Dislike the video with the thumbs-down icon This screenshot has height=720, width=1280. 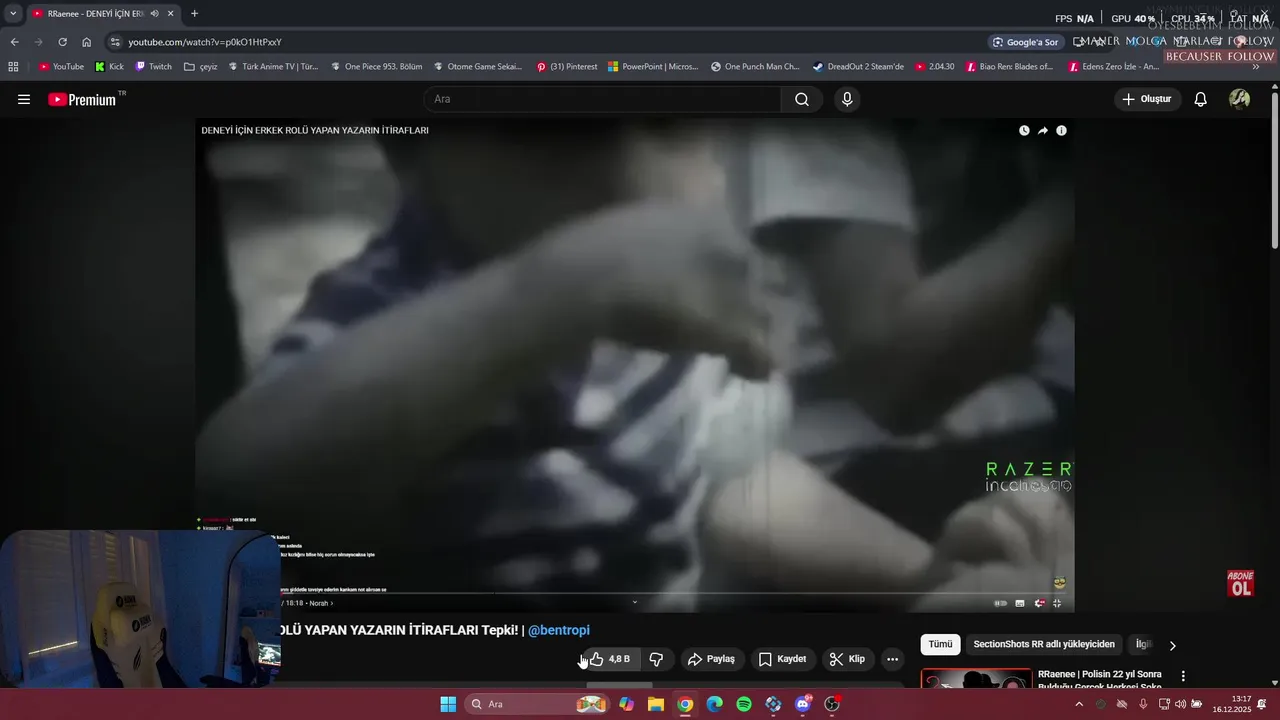(x=656, y=659)
